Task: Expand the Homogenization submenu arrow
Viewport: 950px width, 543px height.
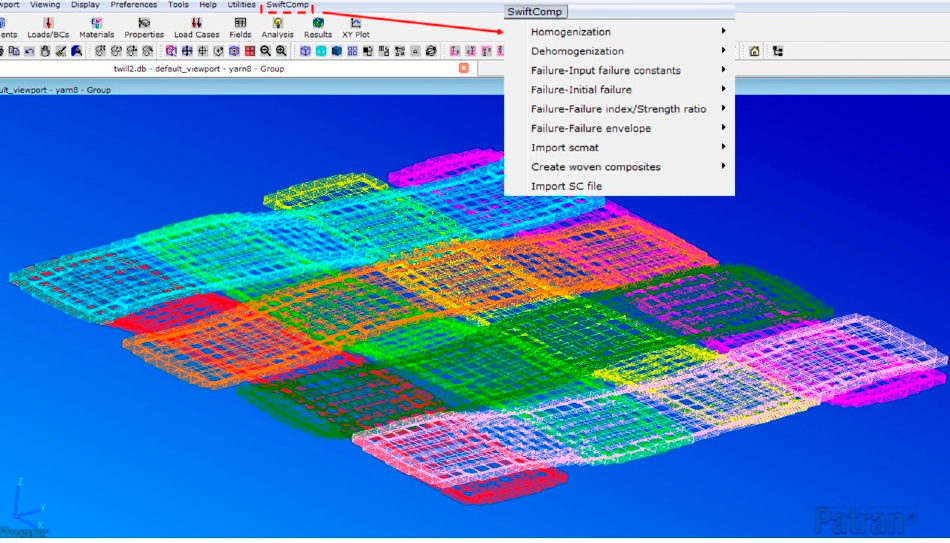Action: point(723,31)
